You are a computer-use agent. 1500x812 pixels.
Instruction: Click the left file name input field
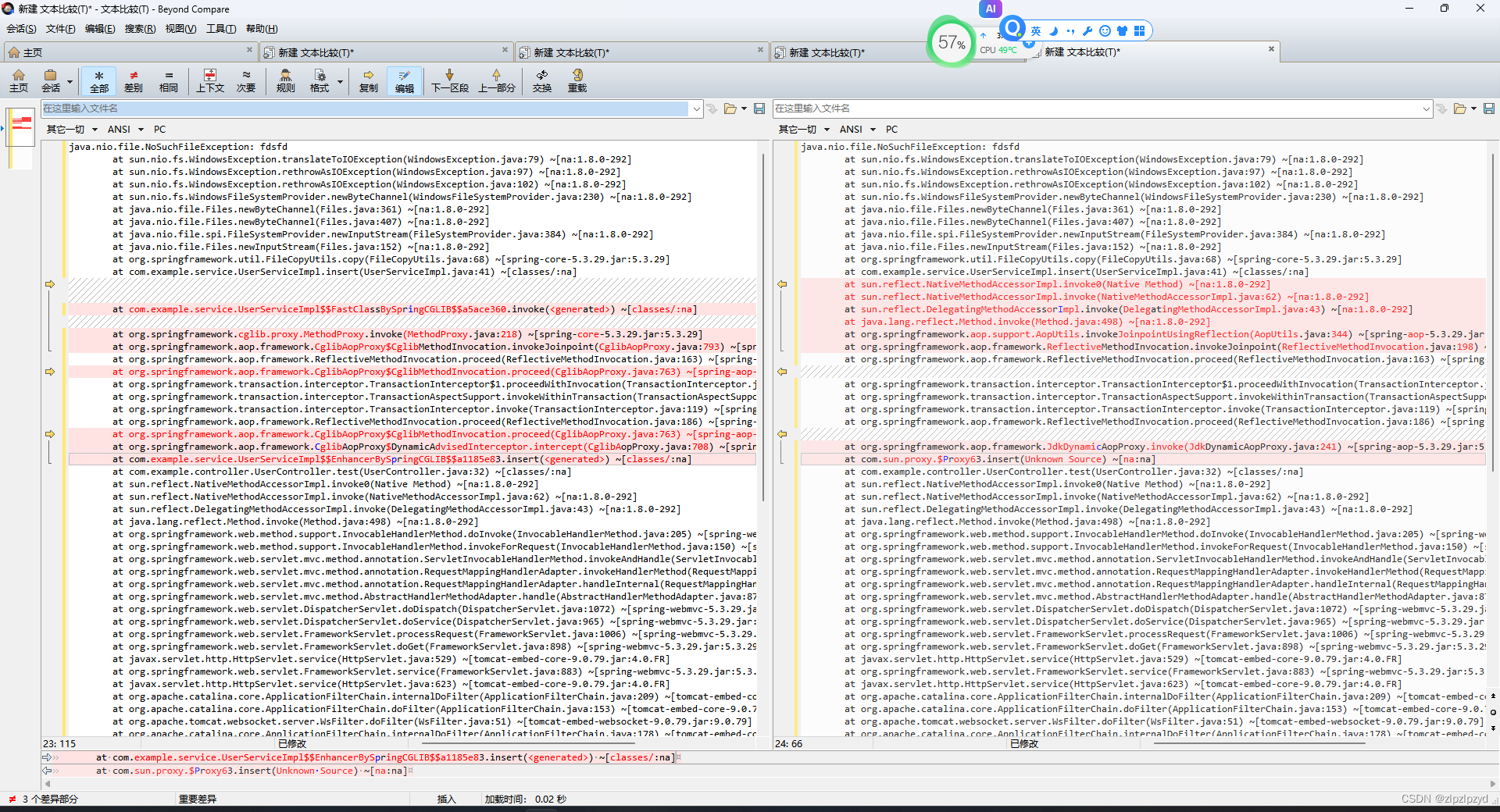coord(366,109)
